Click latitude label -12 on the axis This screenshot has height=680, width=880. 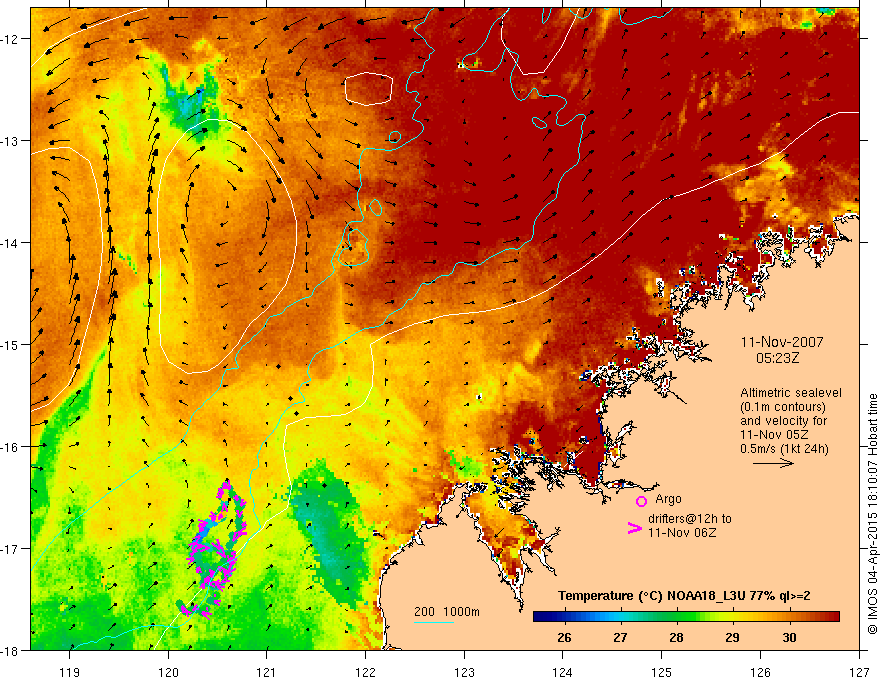(11, 39)
